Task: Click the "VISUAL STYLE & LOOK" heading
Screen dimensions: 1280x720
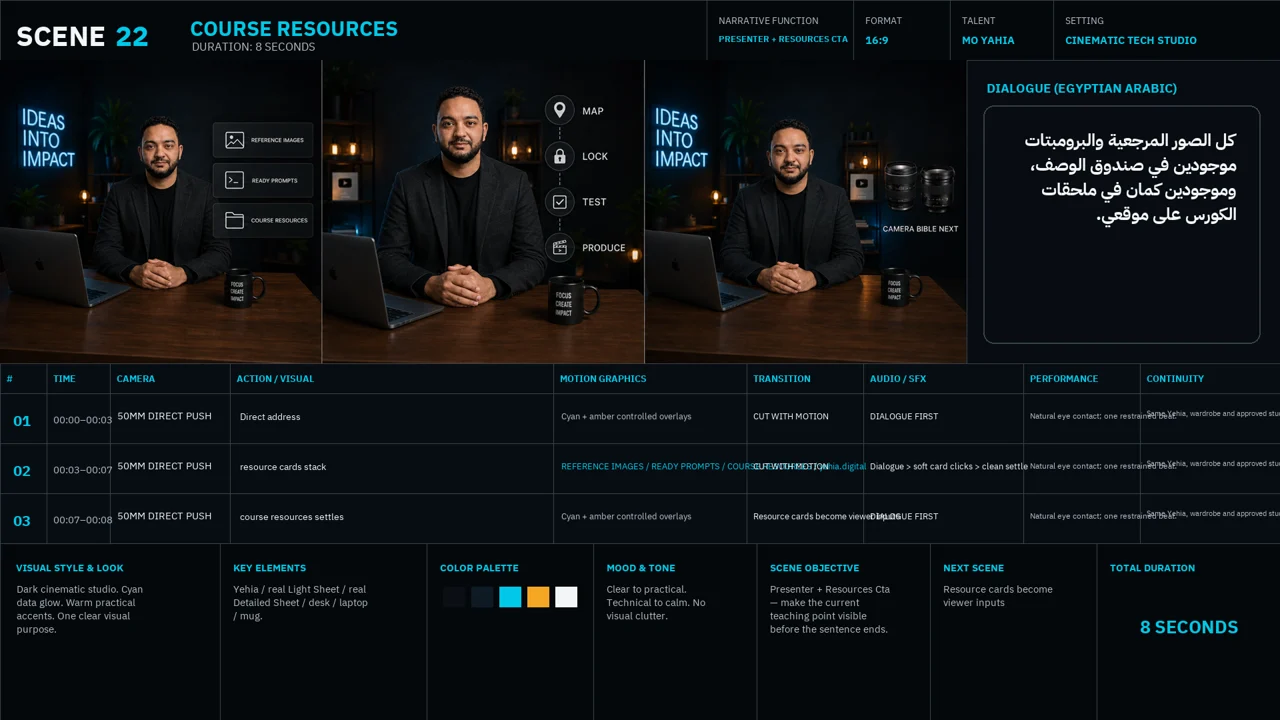Action: tap(70, 568)
